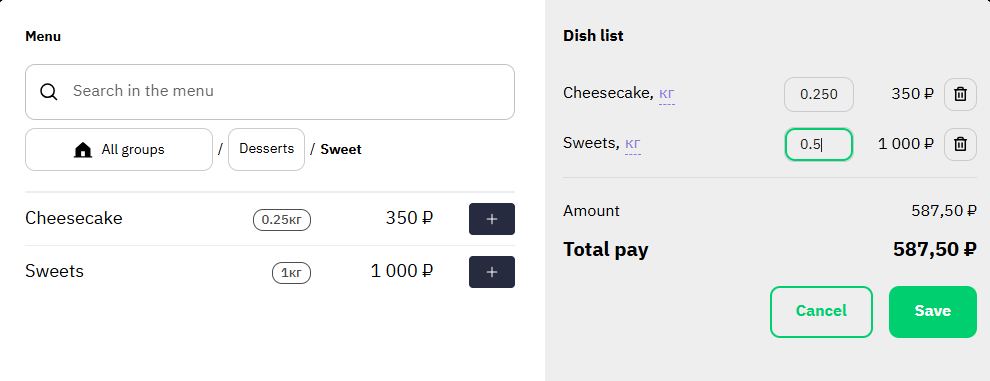Click the 1кг weight badge
The image size is (990, 381).
click(291, 273)
